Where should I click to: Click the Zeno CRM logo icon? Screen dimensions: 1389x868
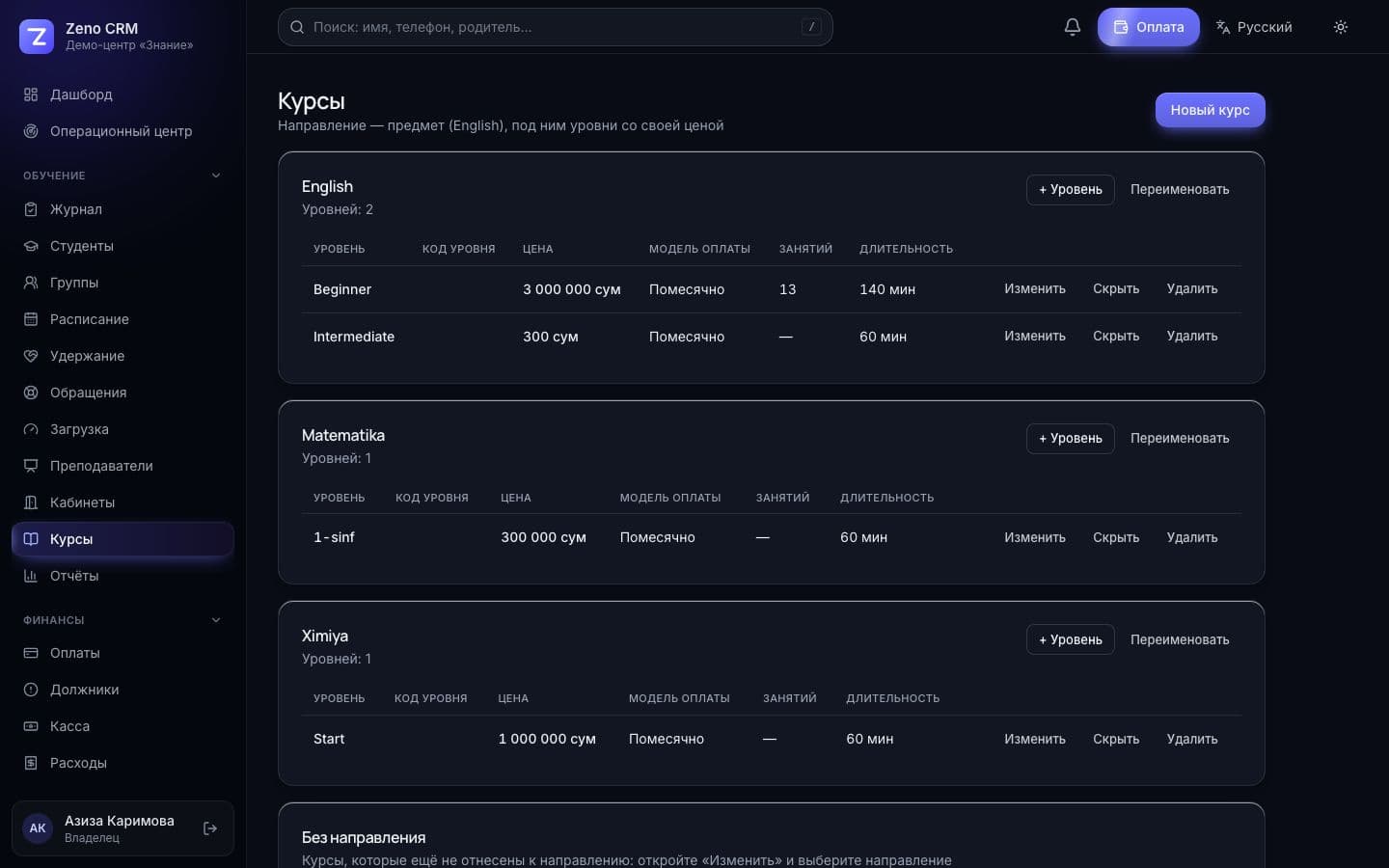point(37,37)
